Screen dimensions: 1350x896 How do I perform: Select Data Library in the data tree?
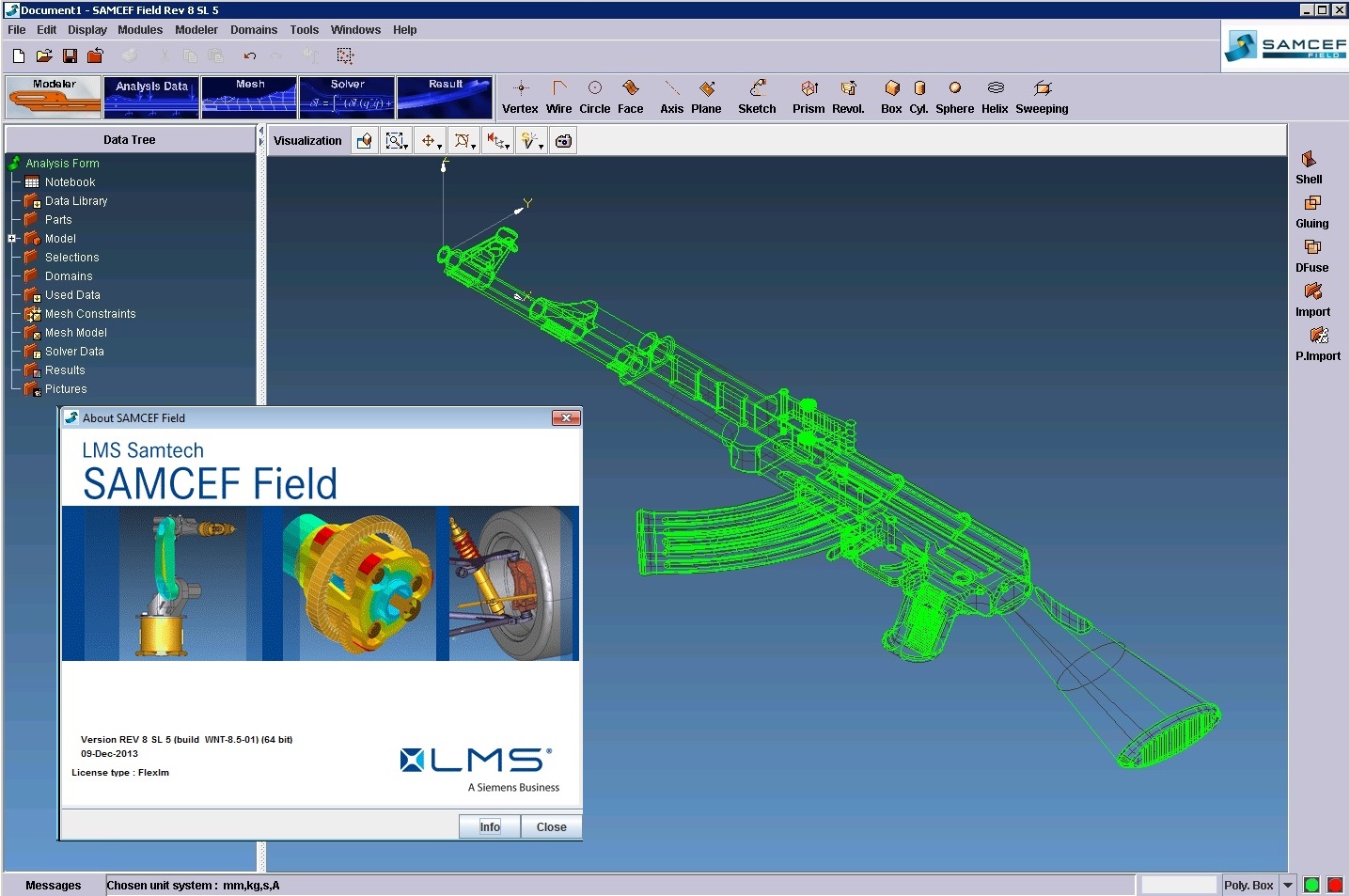pyautogui.click(x=76, y=201)
